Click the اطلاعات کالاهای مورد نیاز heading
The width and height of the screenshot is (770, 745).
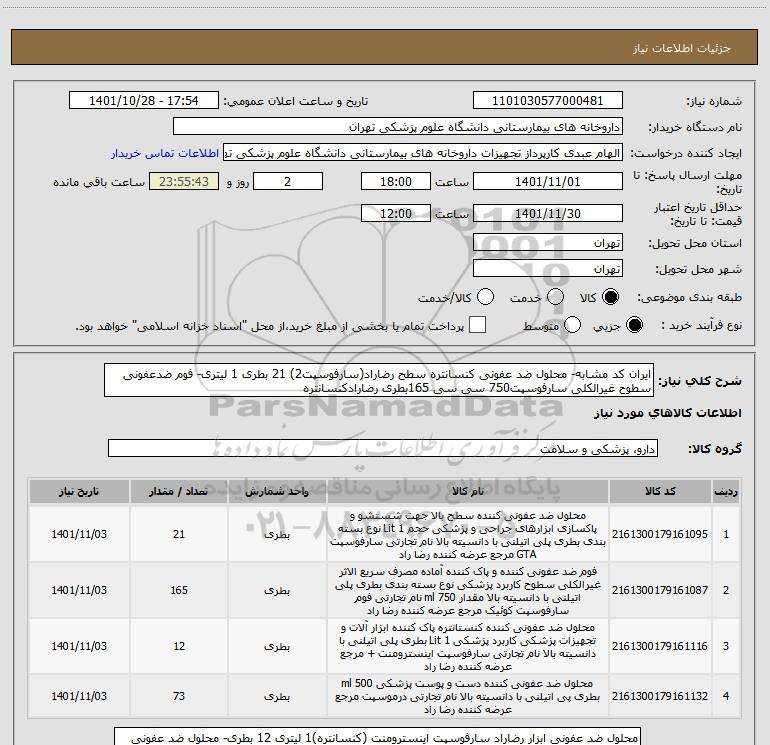click(x=667, y=414)
